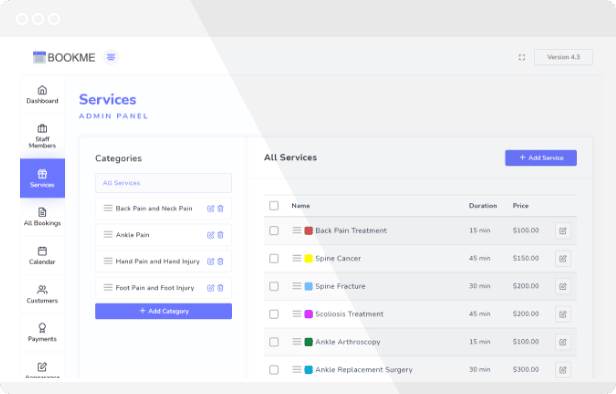Click the magenta swatch of Scoliosis Treatment
The width and height of the screenshot is (616, 394).
point(308,314)
